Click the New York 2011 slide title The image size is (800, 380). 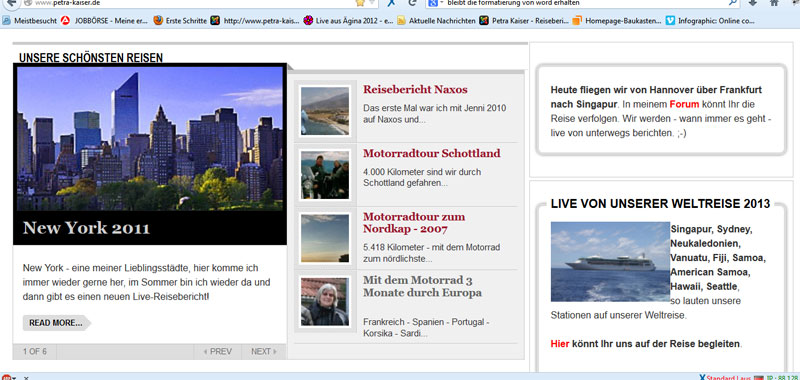(86, 227)
